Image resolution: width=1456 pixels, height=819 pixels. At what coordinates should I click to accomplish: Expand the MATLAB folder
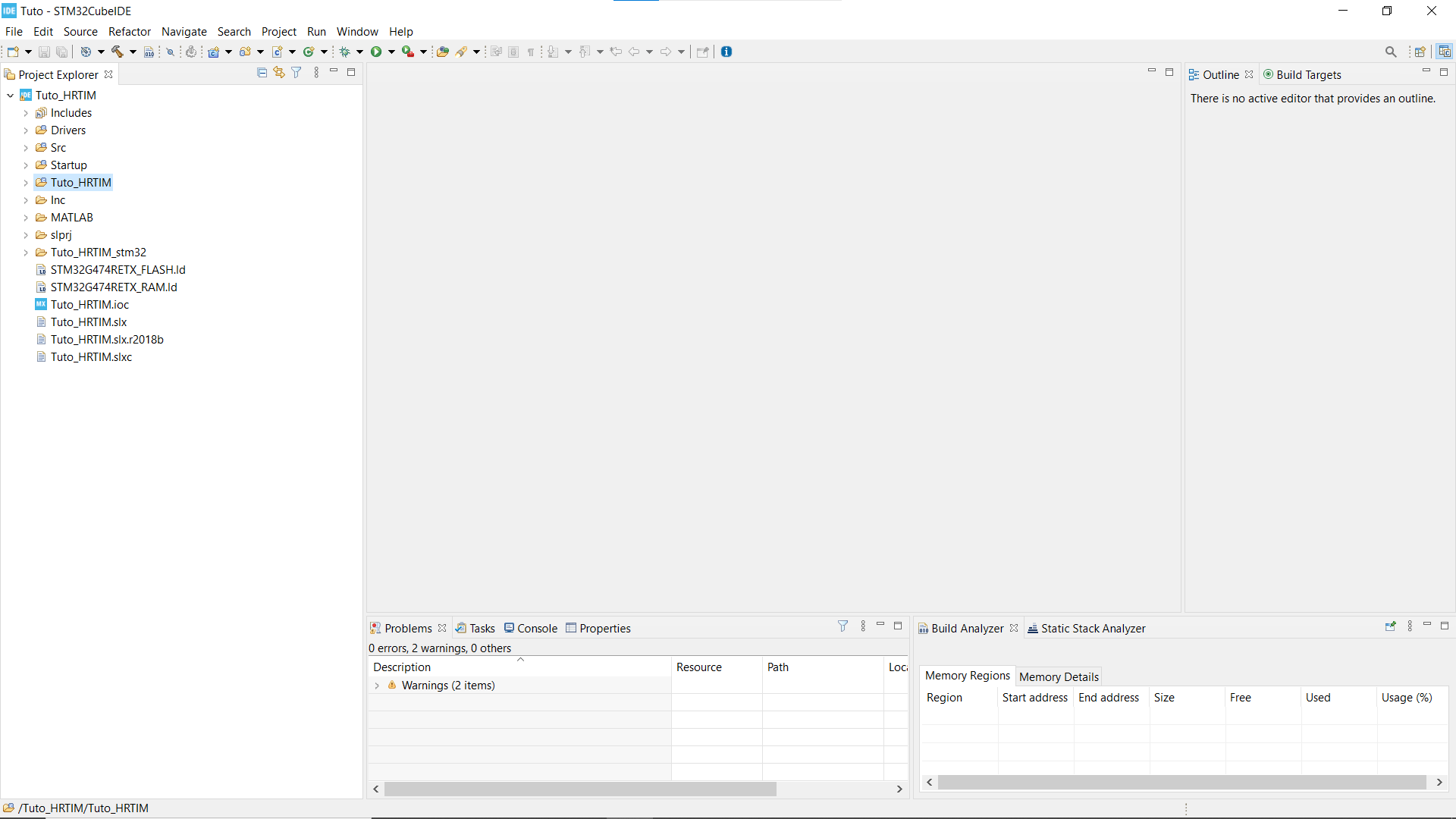tap(26, 218)
